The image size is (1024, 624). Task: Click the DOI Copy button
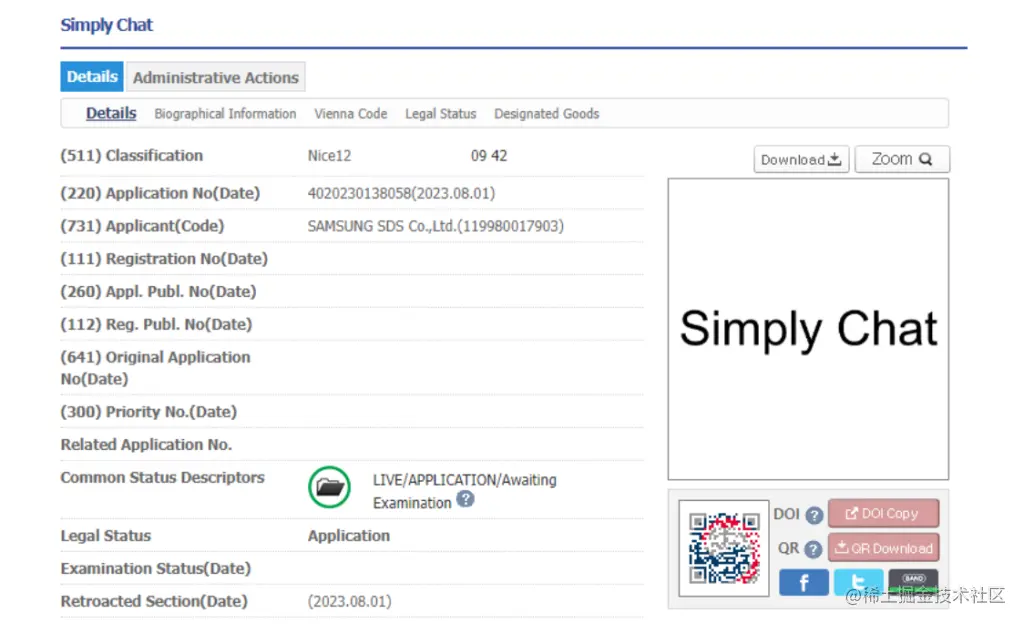pyautogui.click(x=884, y=514)
